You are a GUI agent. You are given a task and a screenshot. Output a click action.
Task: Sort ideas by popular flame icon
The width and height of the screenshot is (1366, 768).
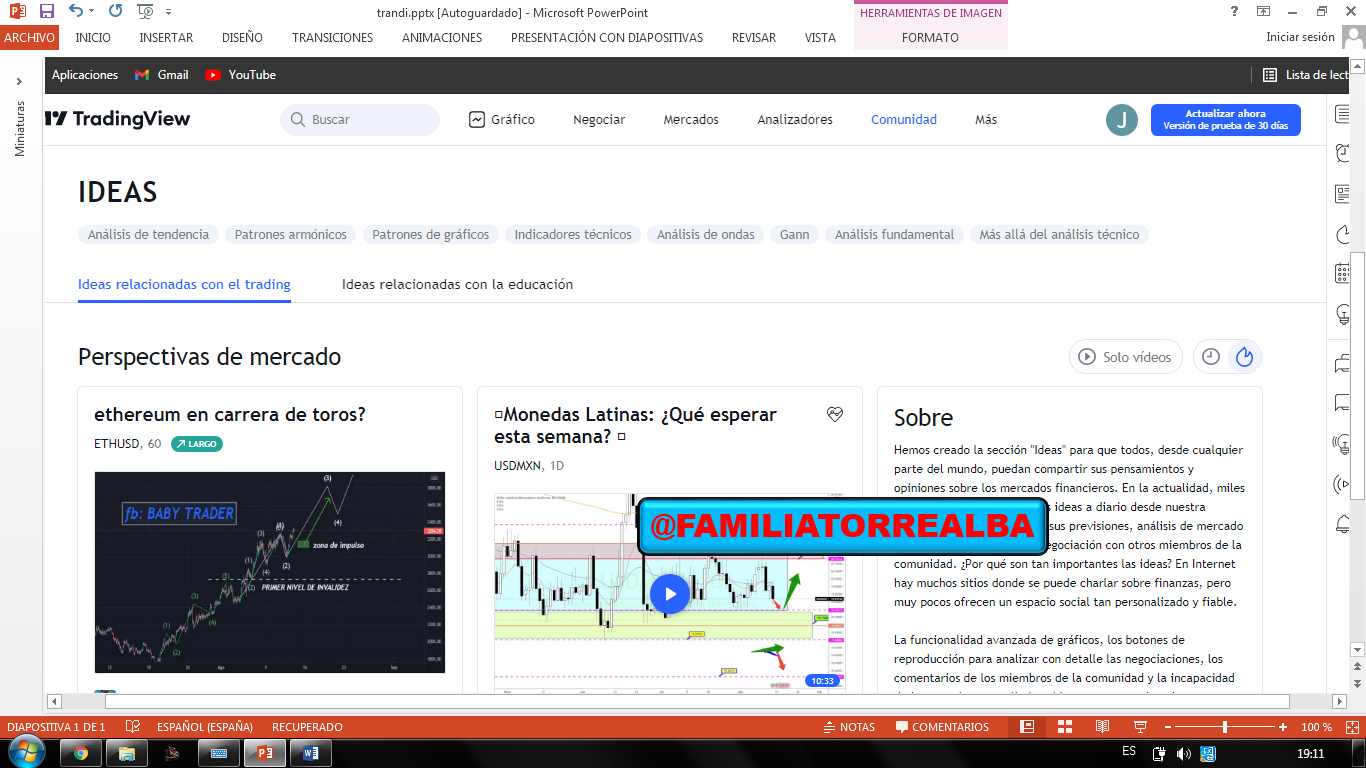coord(1244,357)
